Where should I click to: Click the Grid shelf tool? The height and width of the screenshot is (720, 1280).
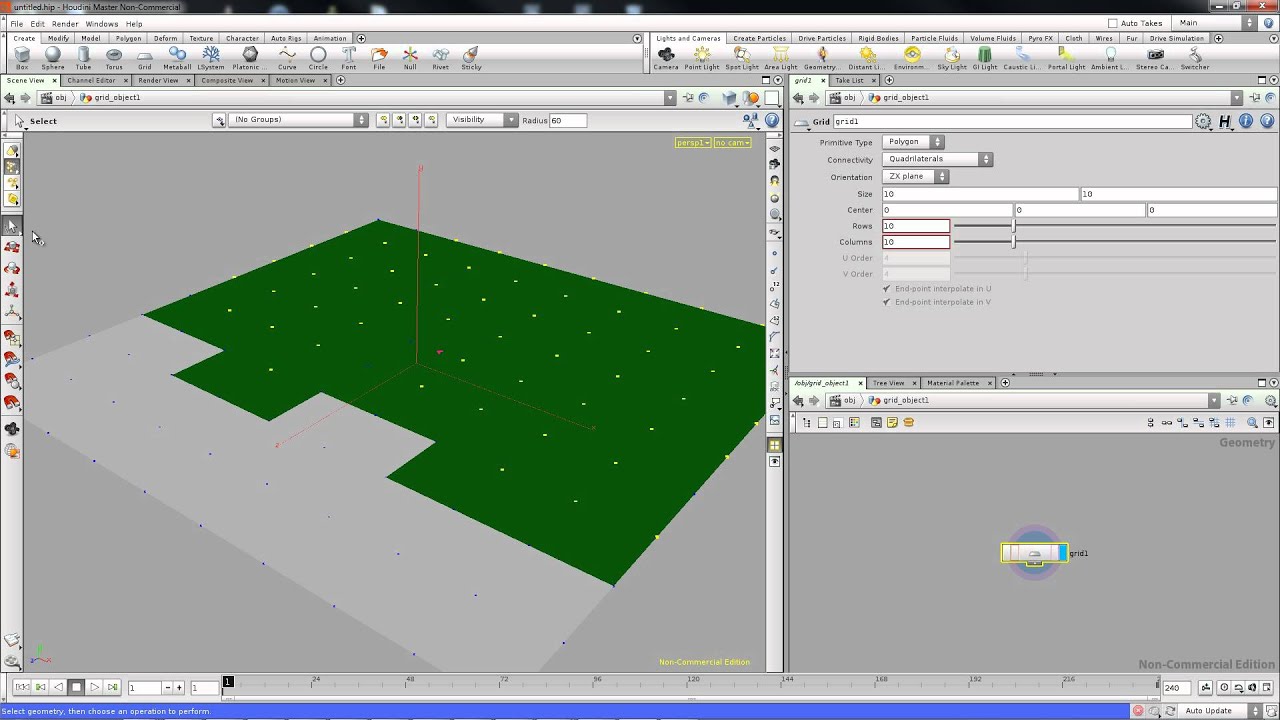[145, 58]
